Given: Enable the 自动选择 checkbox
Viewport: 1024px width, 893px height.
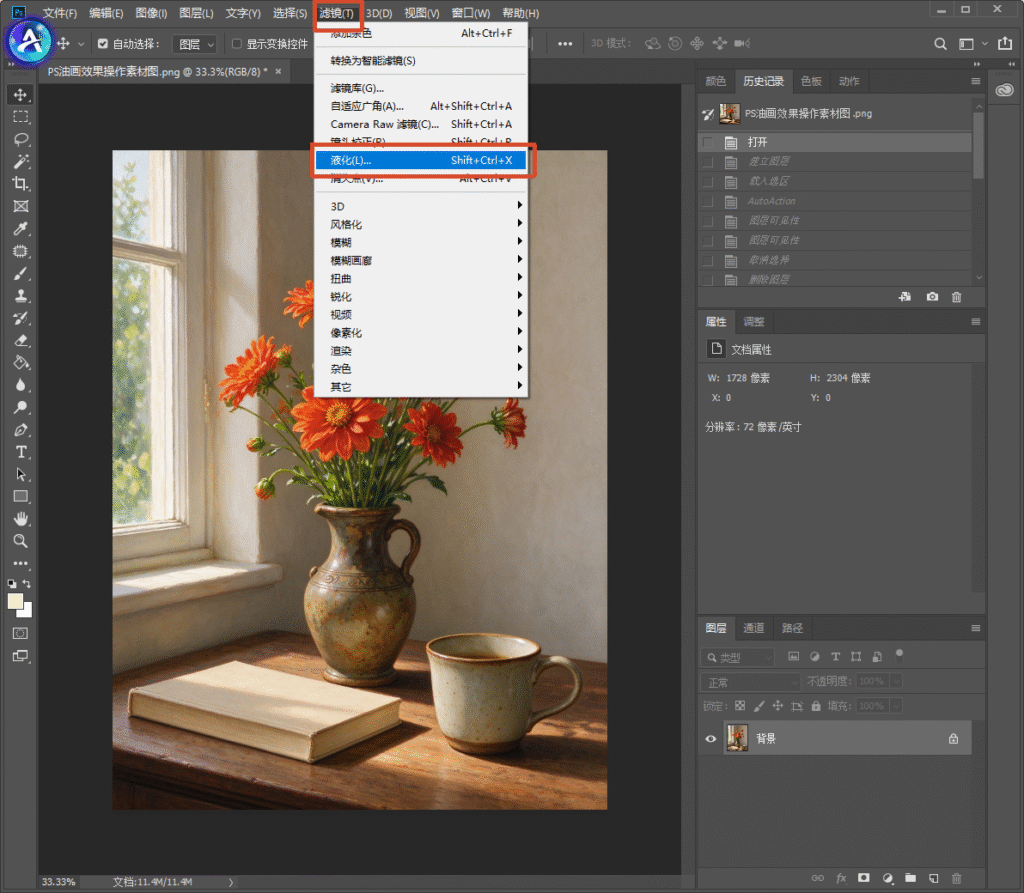Looking at the screenshot, I should pos(103,44).
